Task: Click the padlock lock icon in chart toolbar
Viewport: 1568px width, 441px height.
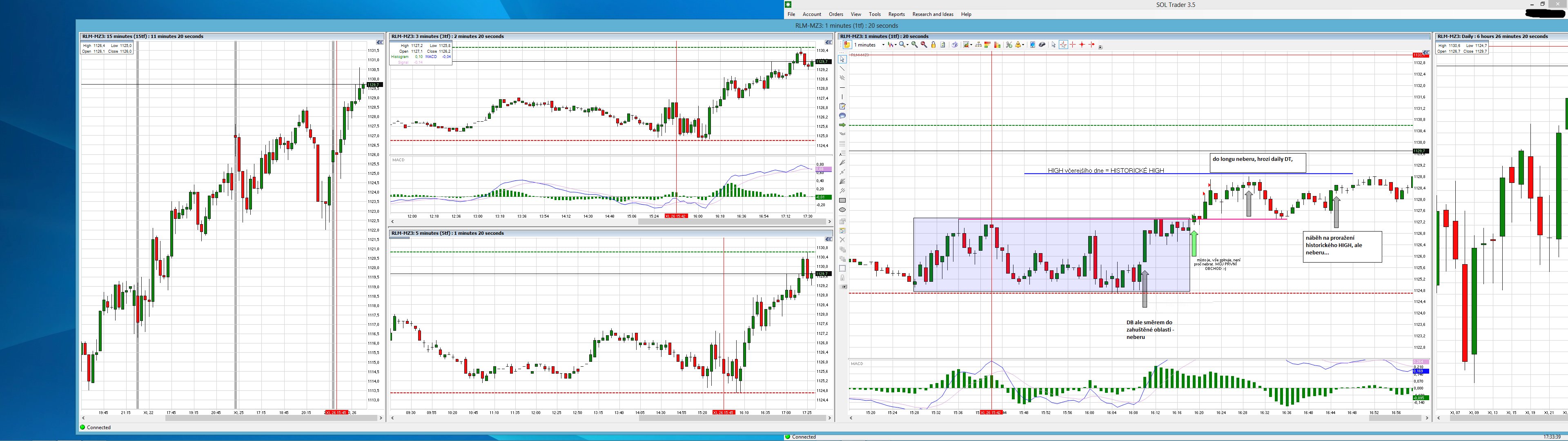Action: 933,45
